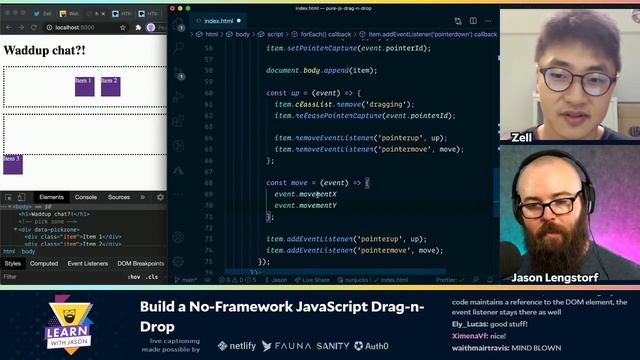The image size is (640, 360).
Task: Open notifications bell in VS Code status bar
Action: pyautogui.click(x=490, y=280)
